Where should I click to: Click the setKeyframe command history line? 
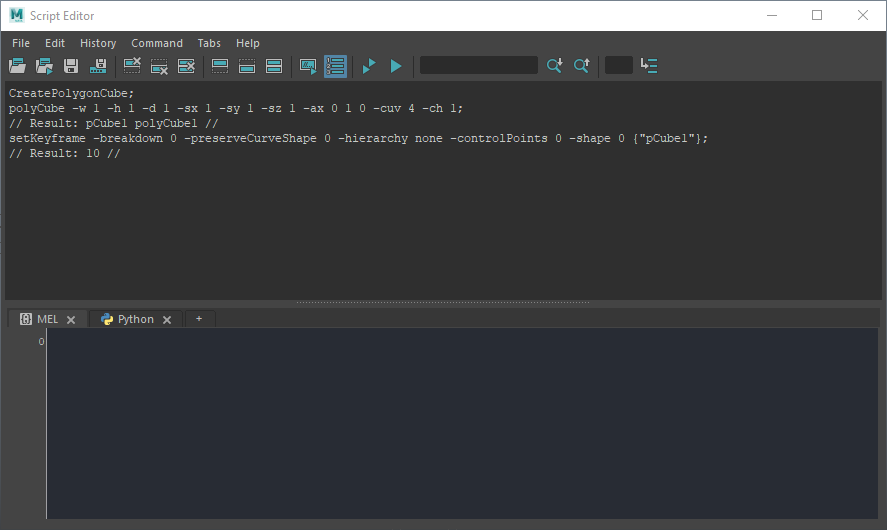(x=358, y=139)
